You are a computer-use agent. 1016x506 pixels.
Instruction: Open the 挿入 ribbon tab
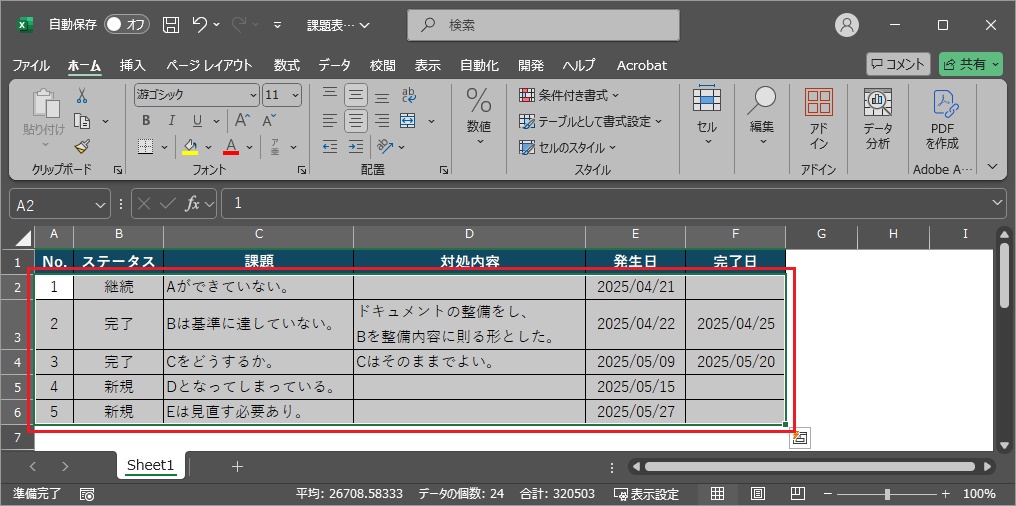[x=132, y=65]
